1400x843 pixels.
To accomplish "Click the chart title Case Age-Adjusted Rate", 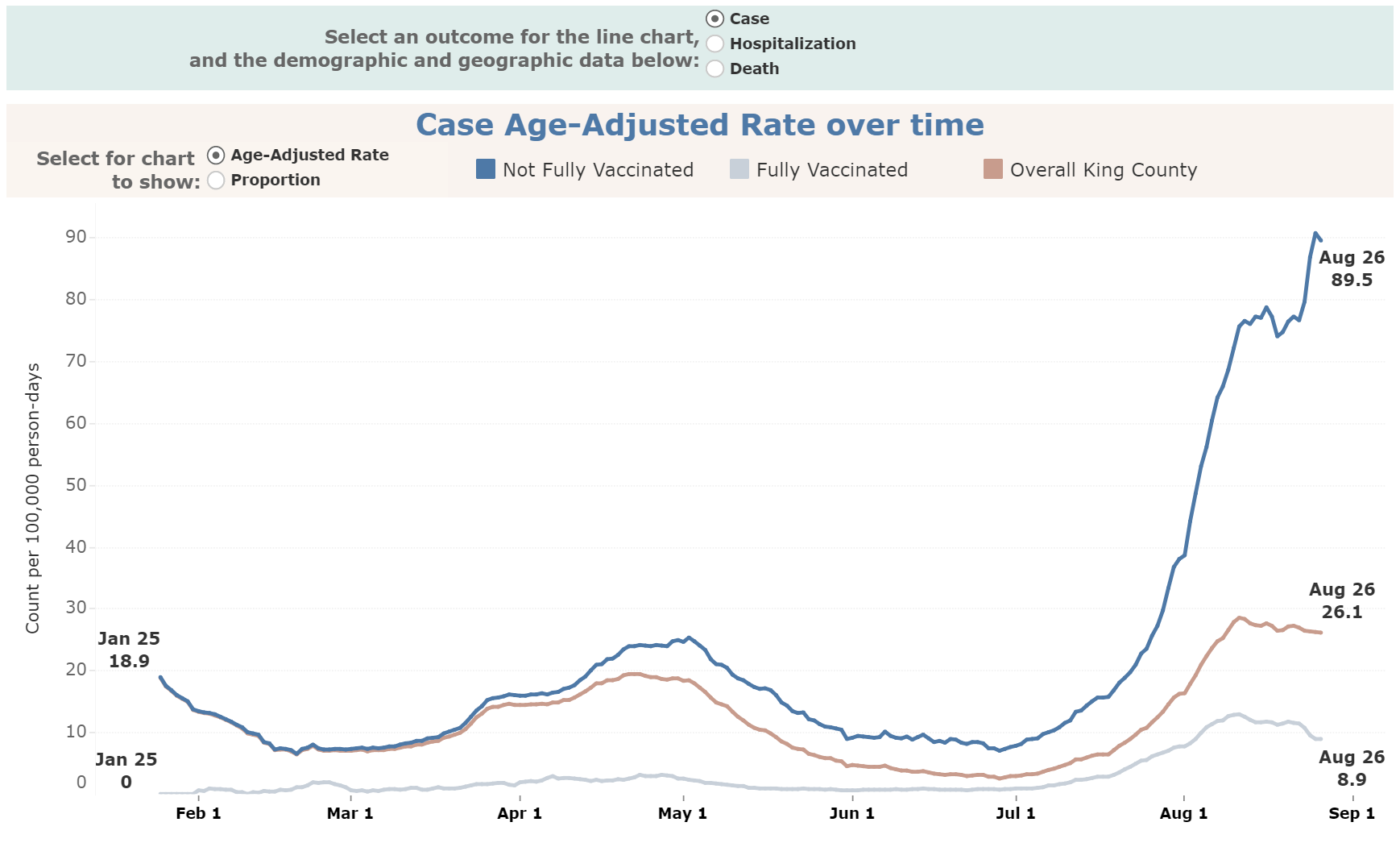I will (x=699, y=125).
